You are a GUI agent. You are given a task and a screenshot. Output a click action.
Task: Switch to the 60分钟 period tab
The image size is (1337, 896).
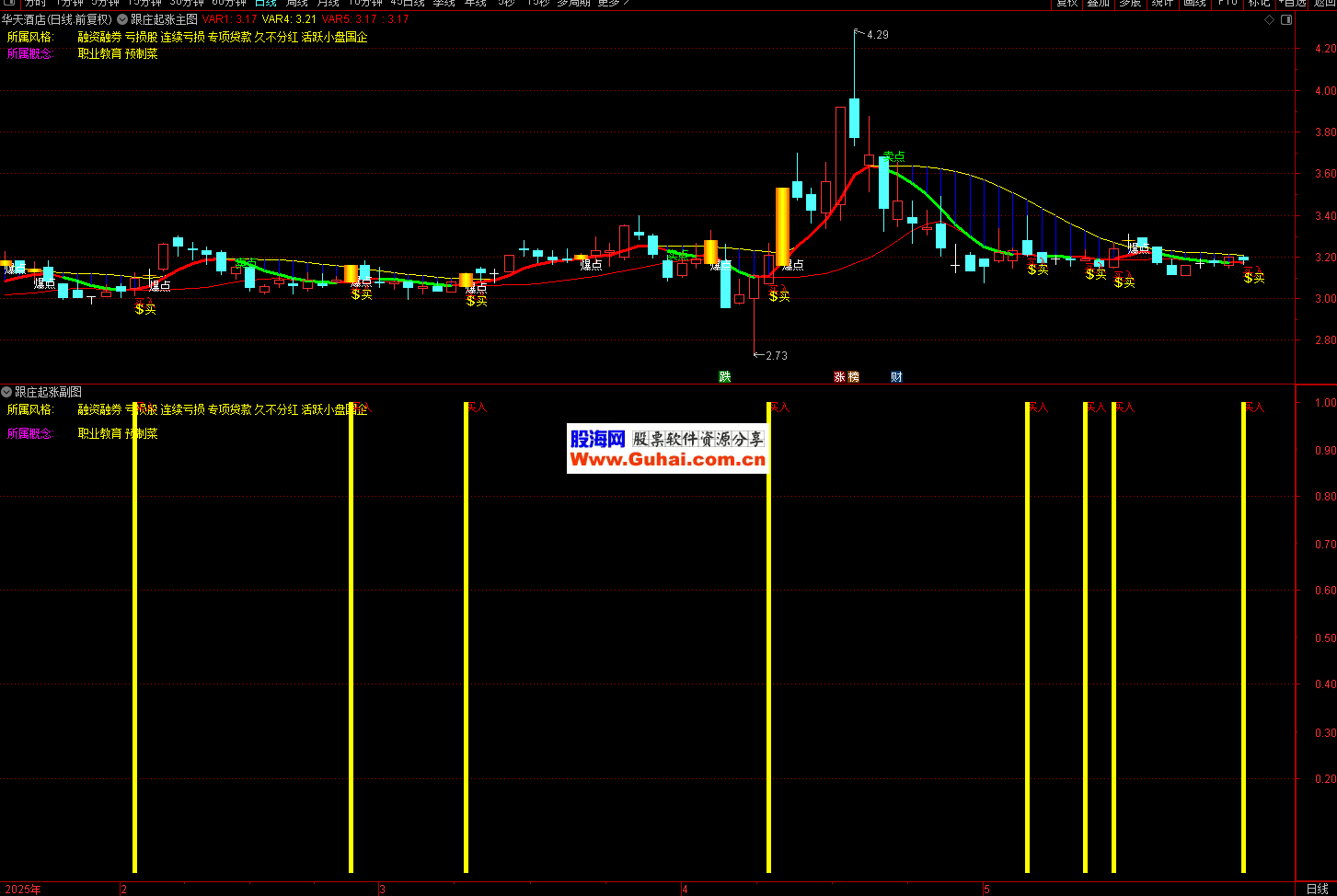point(228,4)
